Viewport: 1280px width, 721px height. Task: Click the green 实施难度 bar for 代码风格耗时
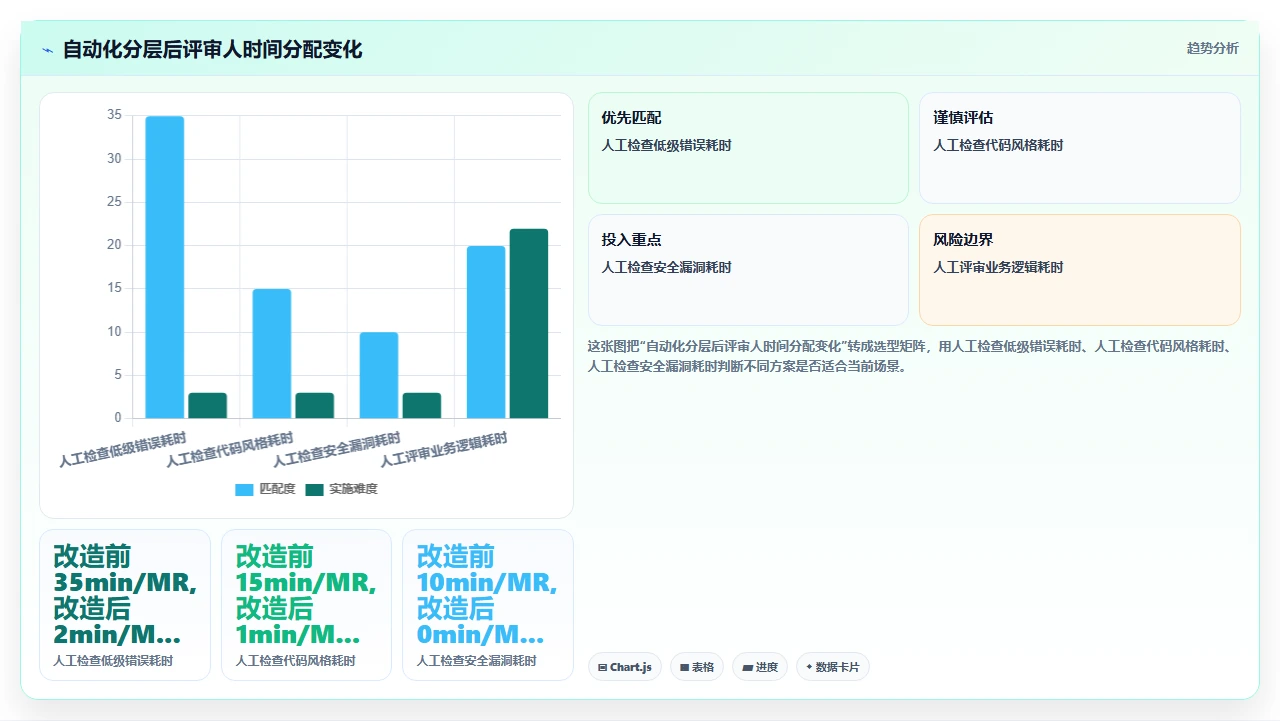click(x=315, y=405)
